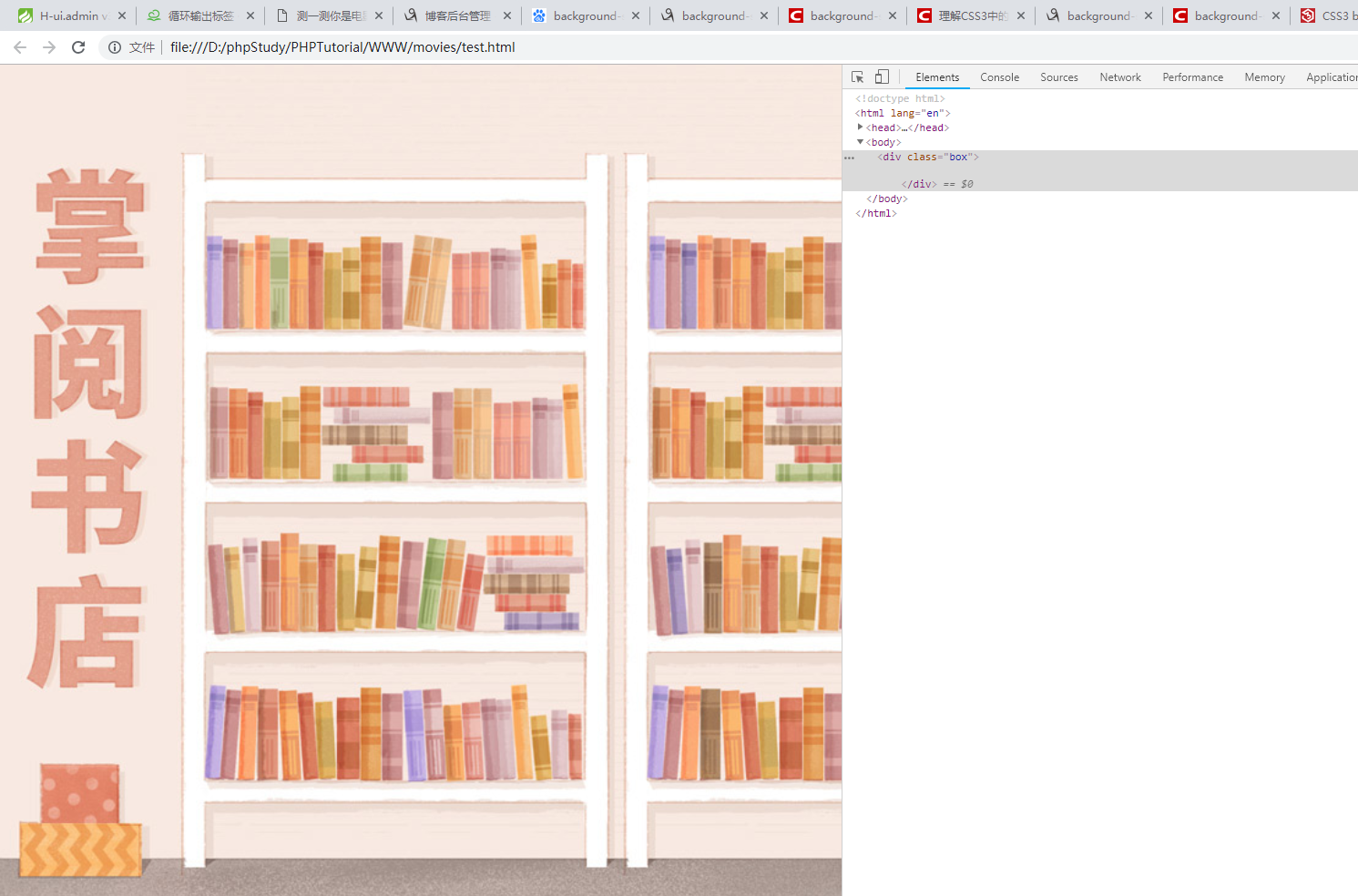Select the closing </html> line
Screen dimensions: 1358x896
876,213
